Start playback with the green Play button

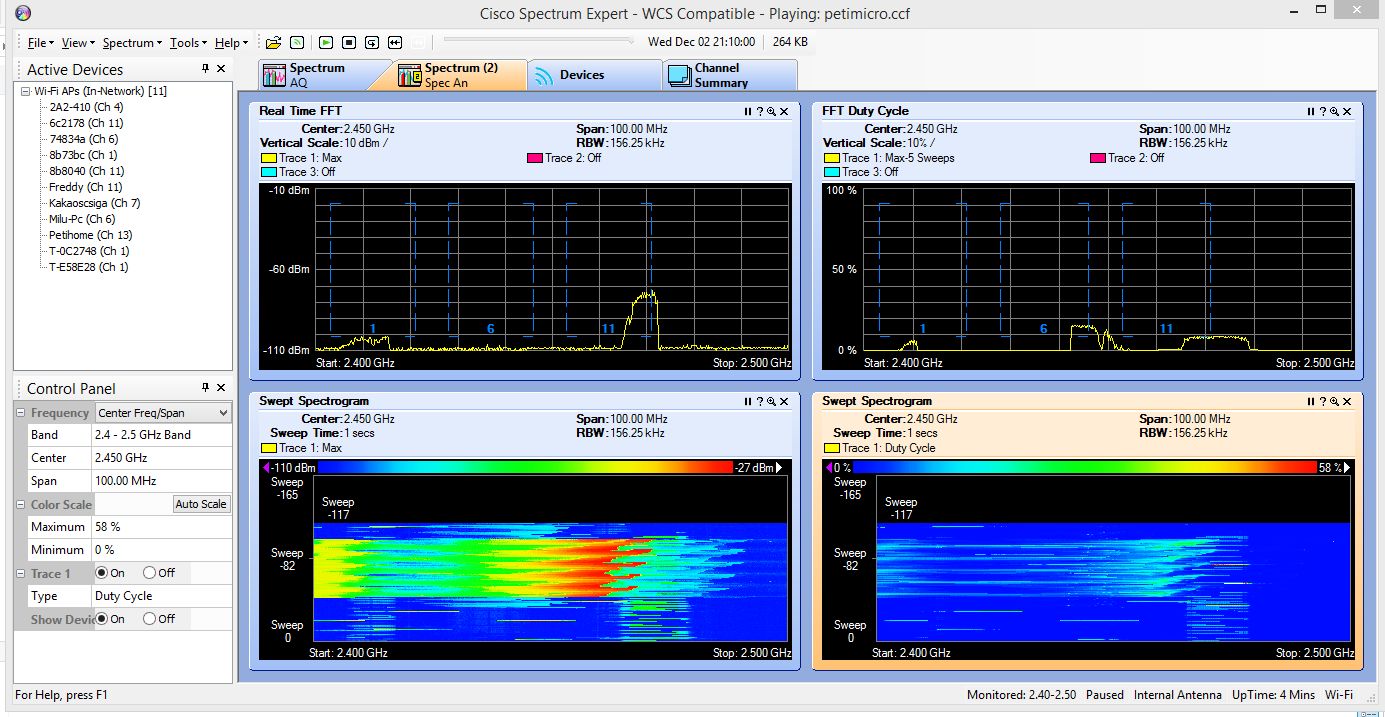coord(326,42)
